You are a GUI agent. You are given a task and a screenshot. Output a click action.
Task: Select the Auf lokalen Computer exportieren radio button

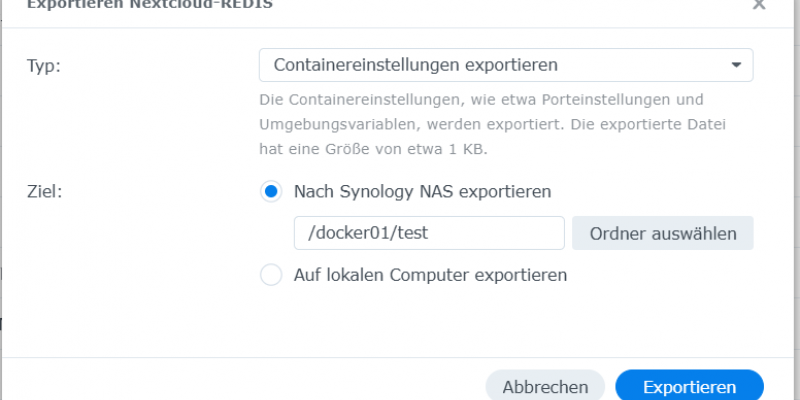[271, 274]
